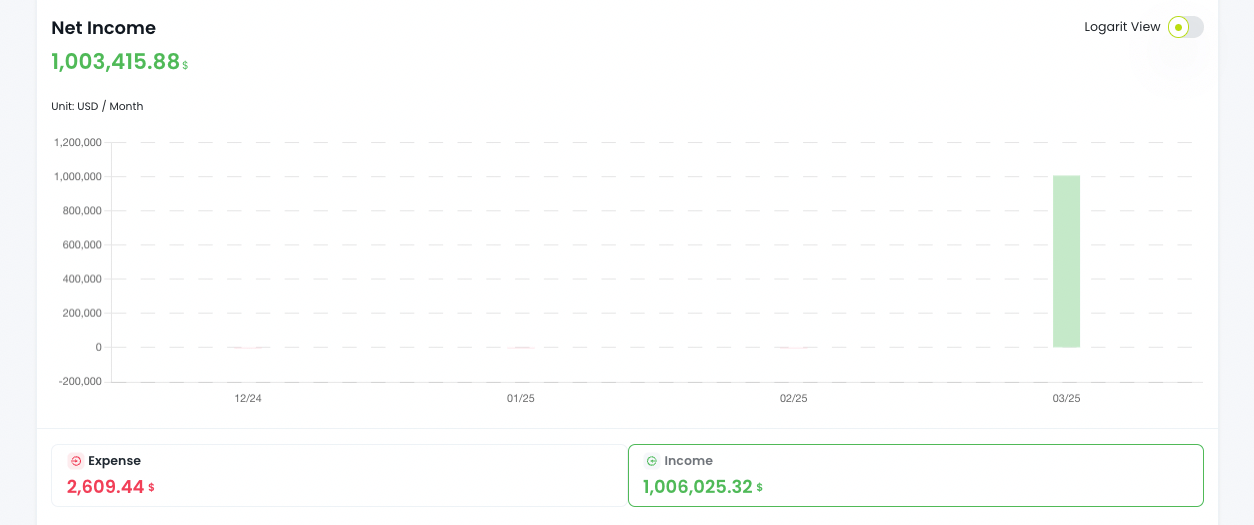Click the green Income arrow icon
This screenshot has height=525, width=1254.
click(652, 461)
